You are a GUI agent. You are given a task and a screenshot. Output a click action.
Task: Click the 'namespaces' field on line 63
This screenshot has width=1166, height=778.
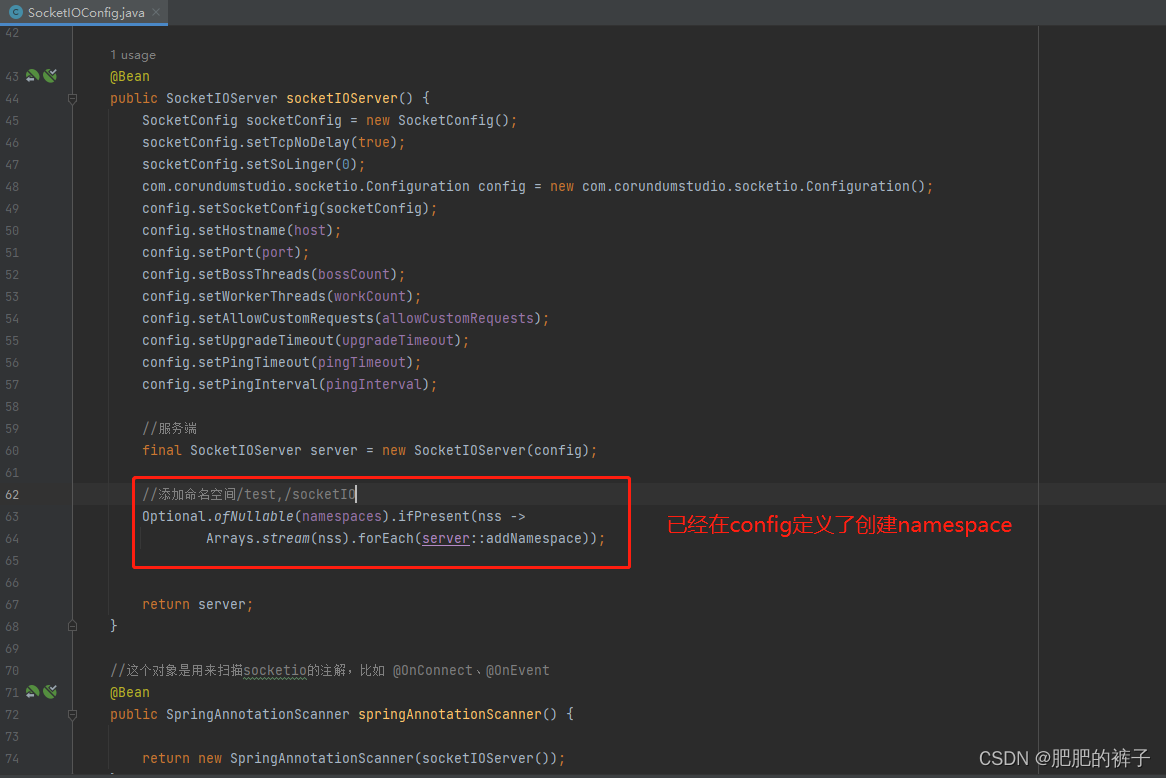(x=342, y=516)
